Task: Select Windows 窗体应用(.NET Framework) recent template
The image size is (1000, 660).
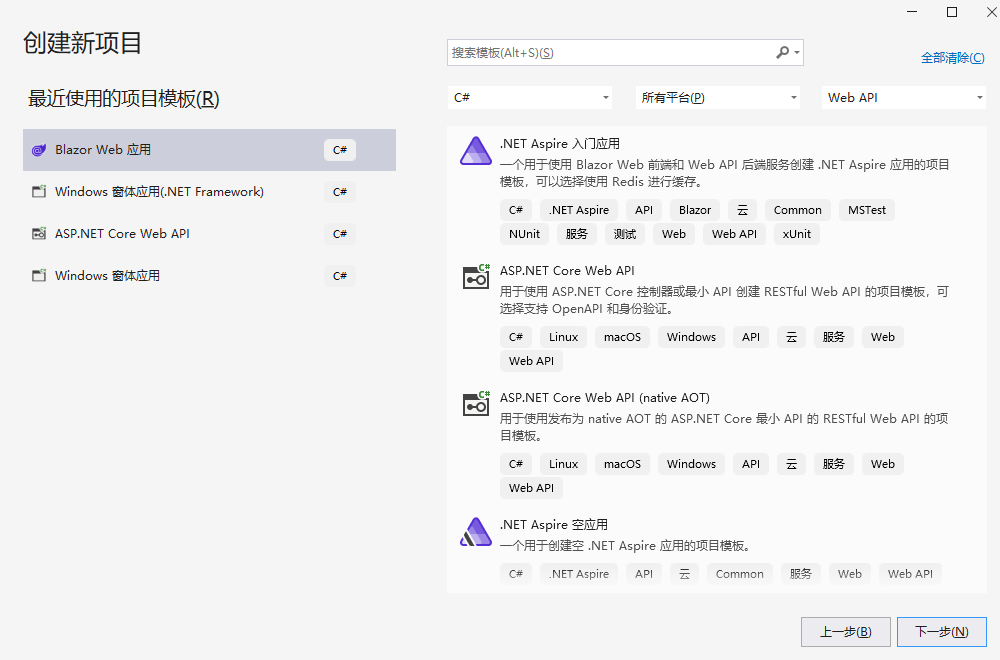Action: tap(209, 191)
